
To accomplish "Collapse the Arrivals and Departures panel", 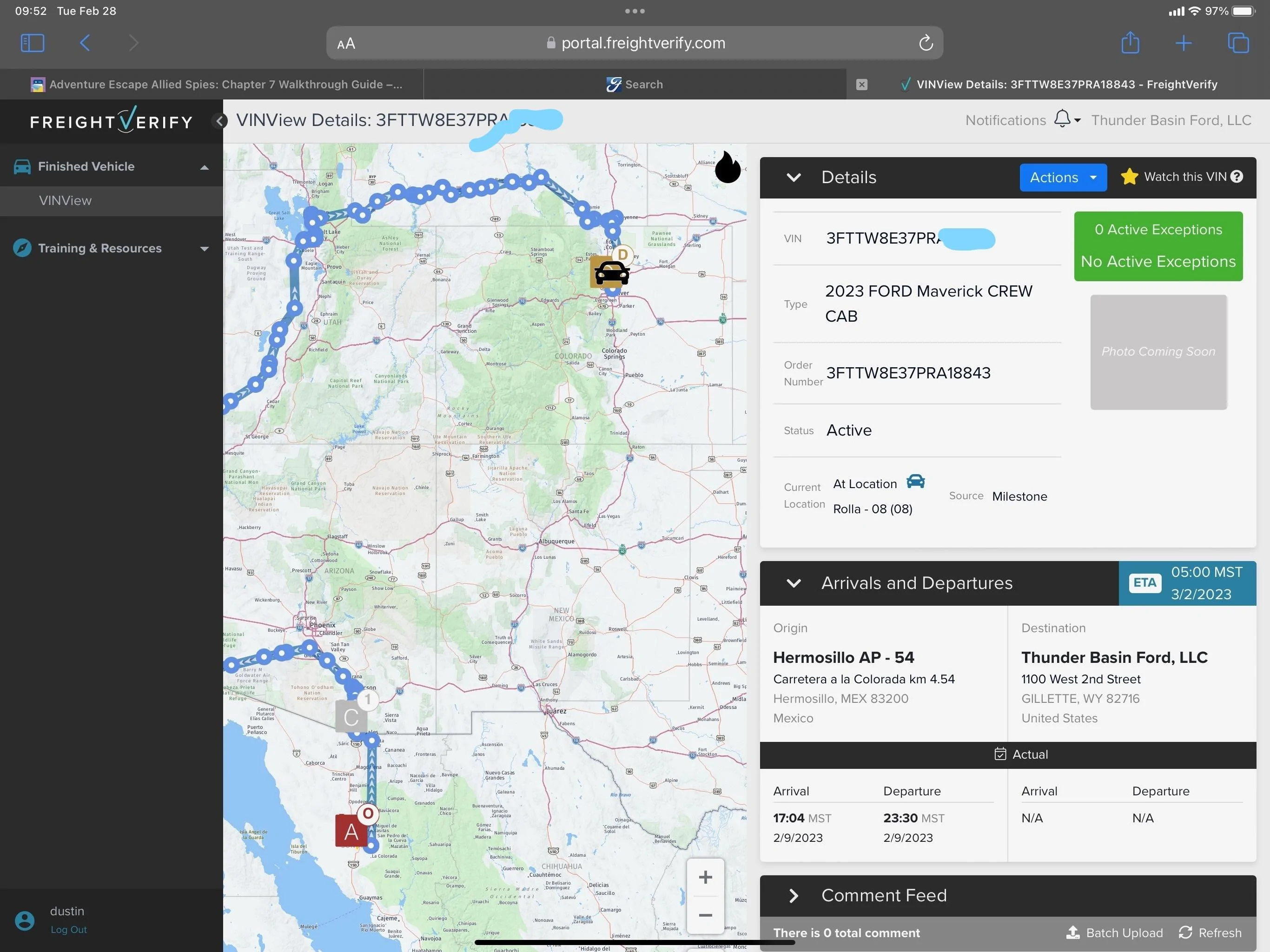I will click(794, 583).
